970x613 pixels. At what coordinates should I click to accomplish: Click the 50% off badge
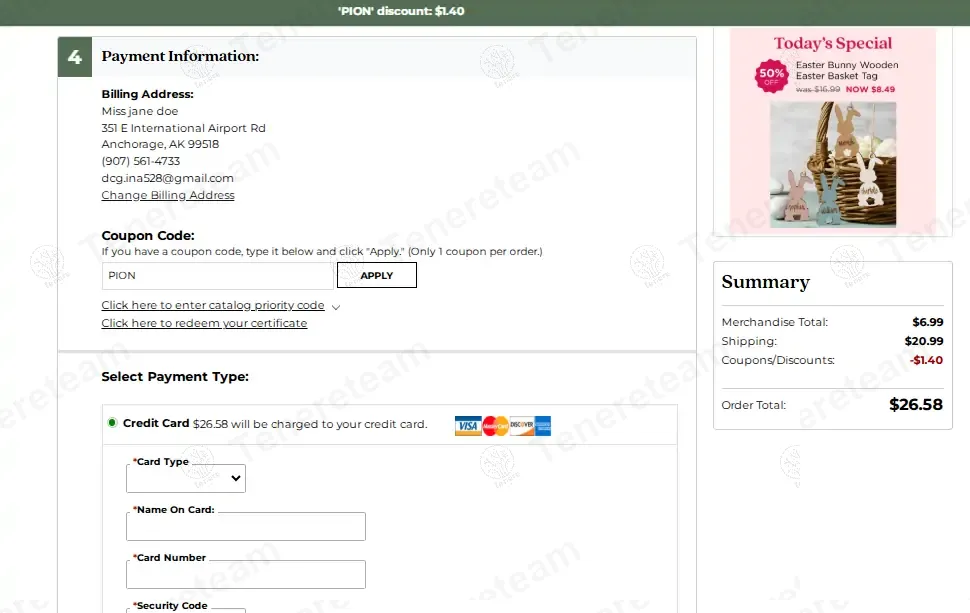tap(771, 75)
